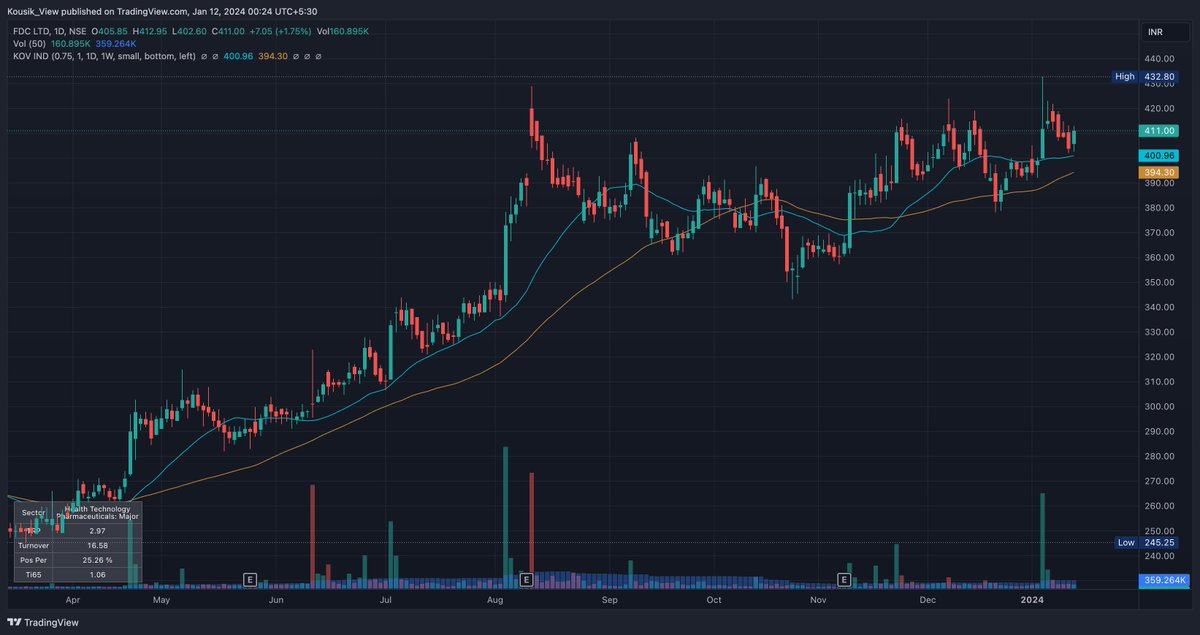Click the Turnover label in info table
Screen dimensions: 1200x635
coord(33,546)
